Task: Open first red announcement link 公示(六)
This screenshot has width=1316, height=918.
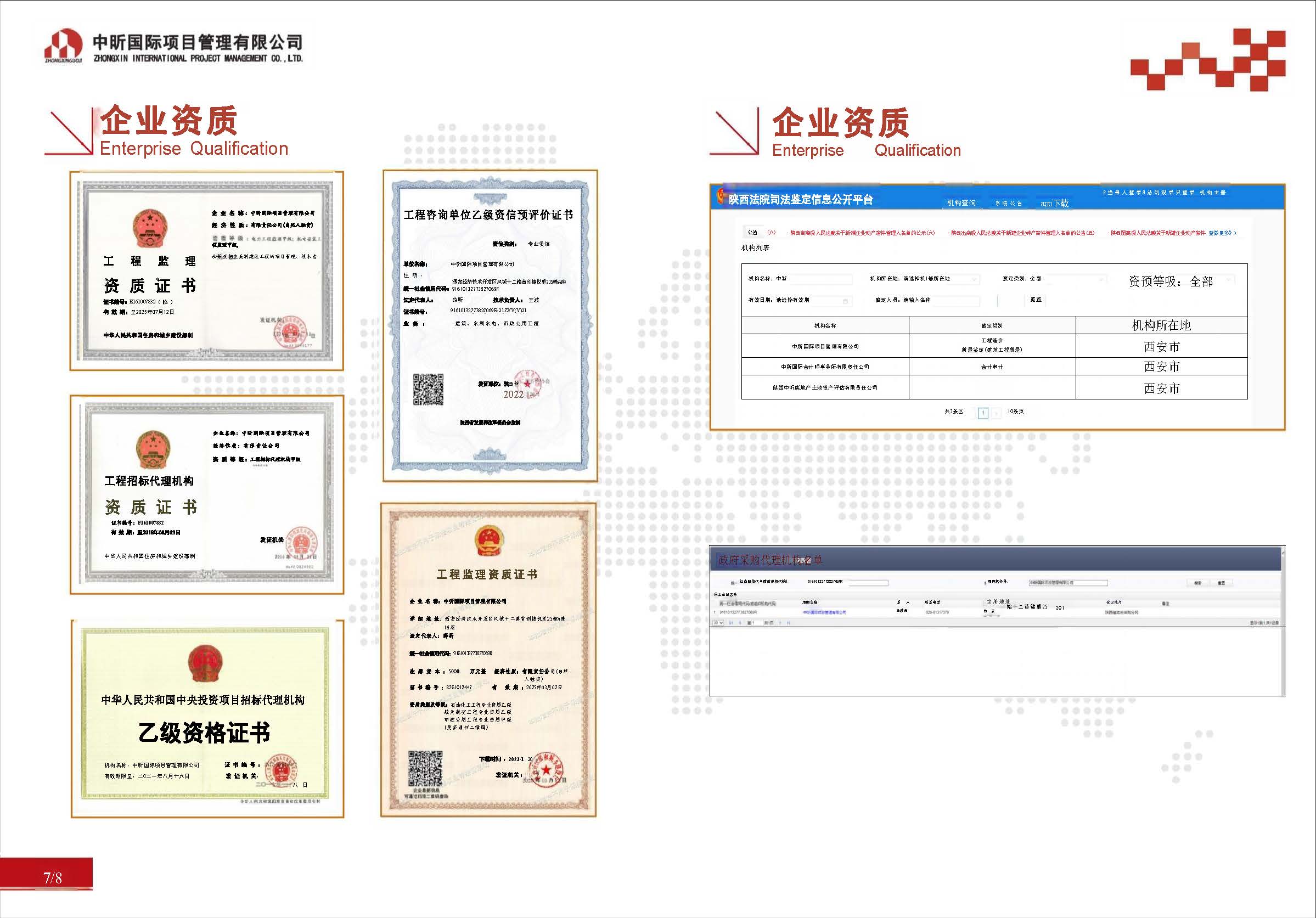Action: coord(862,233)
